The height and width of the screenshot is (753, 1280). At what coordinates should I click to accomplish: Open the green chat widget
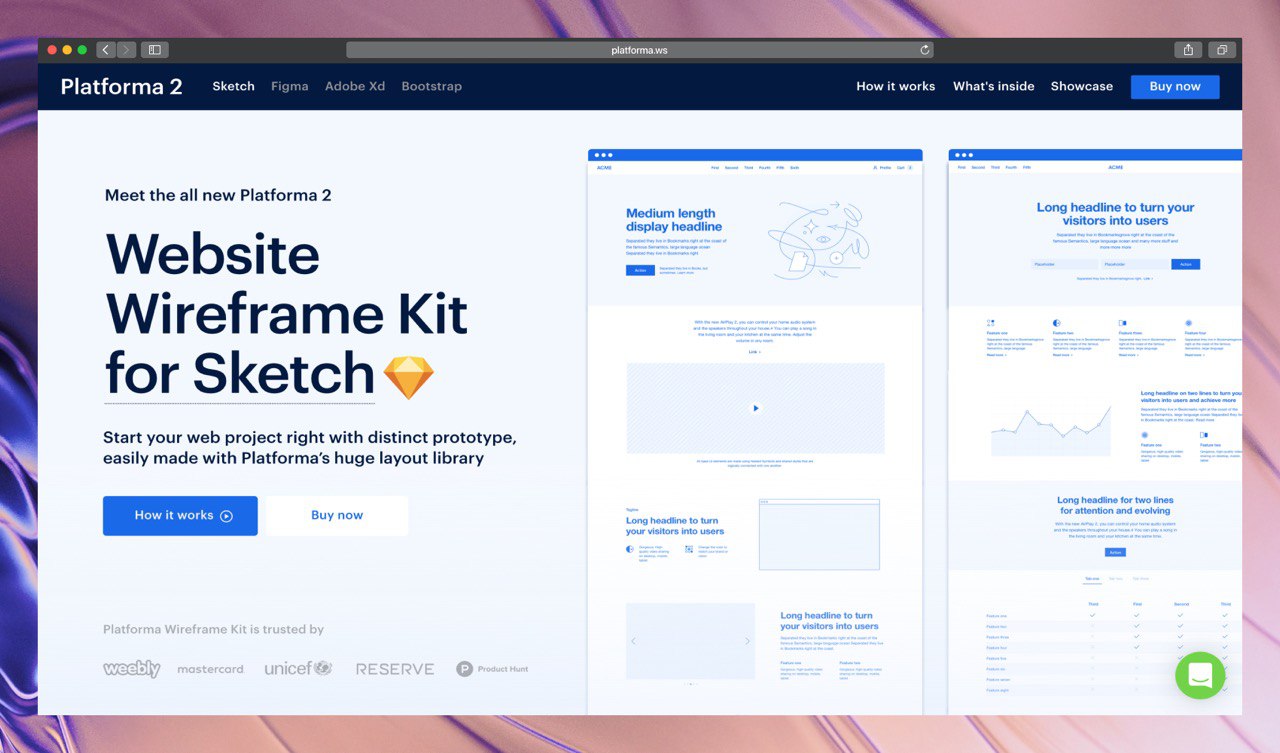(x=1200, y=675)
